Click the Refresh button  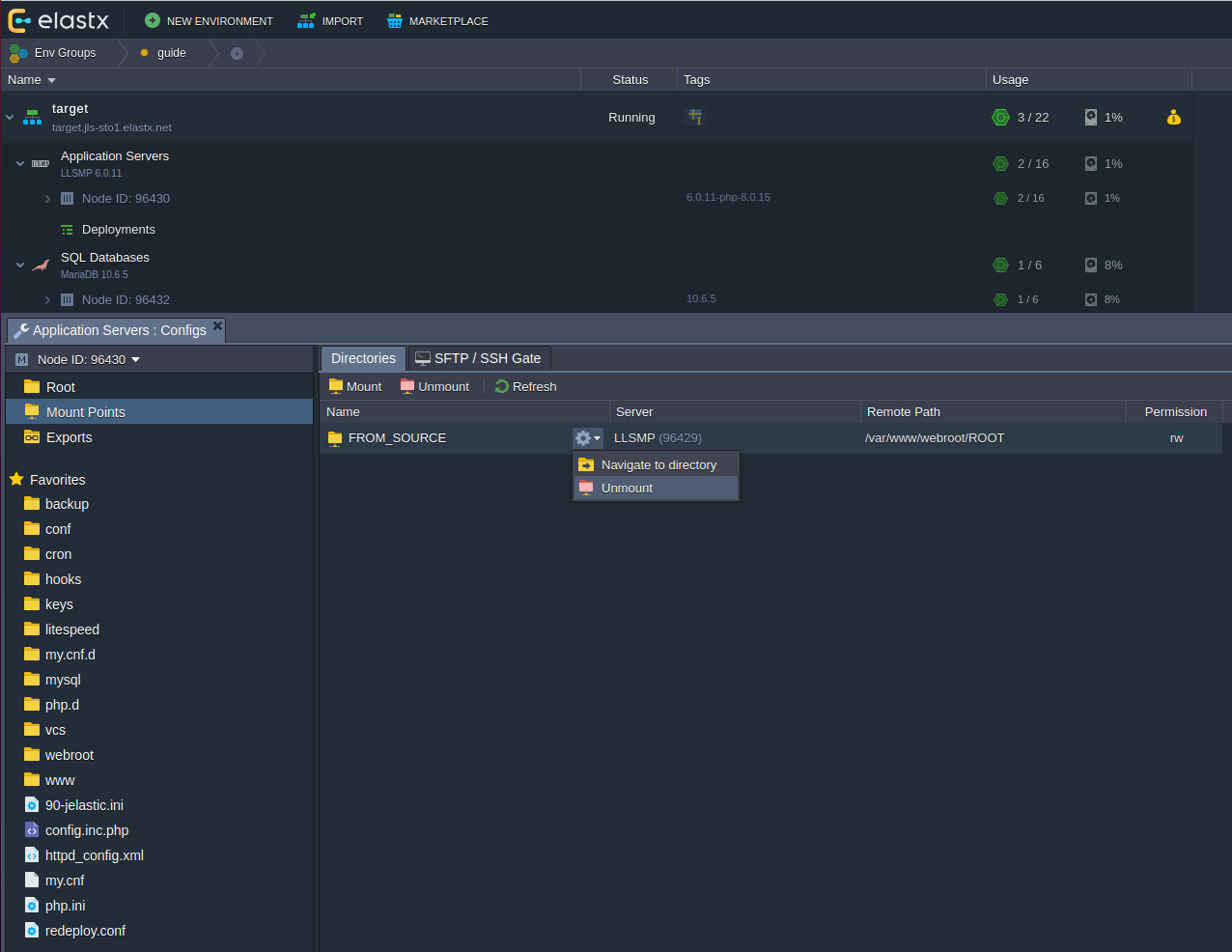(x=525, y=386)
